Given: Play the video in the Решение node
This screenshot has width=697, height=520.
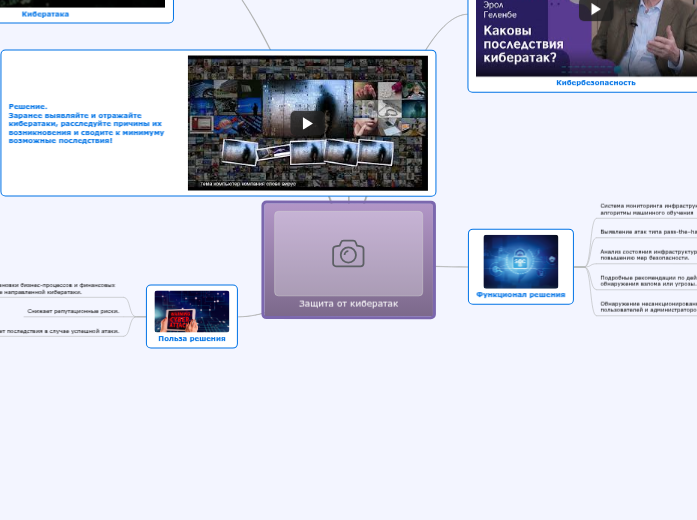Looking at the screenshot, I should 307,123.
